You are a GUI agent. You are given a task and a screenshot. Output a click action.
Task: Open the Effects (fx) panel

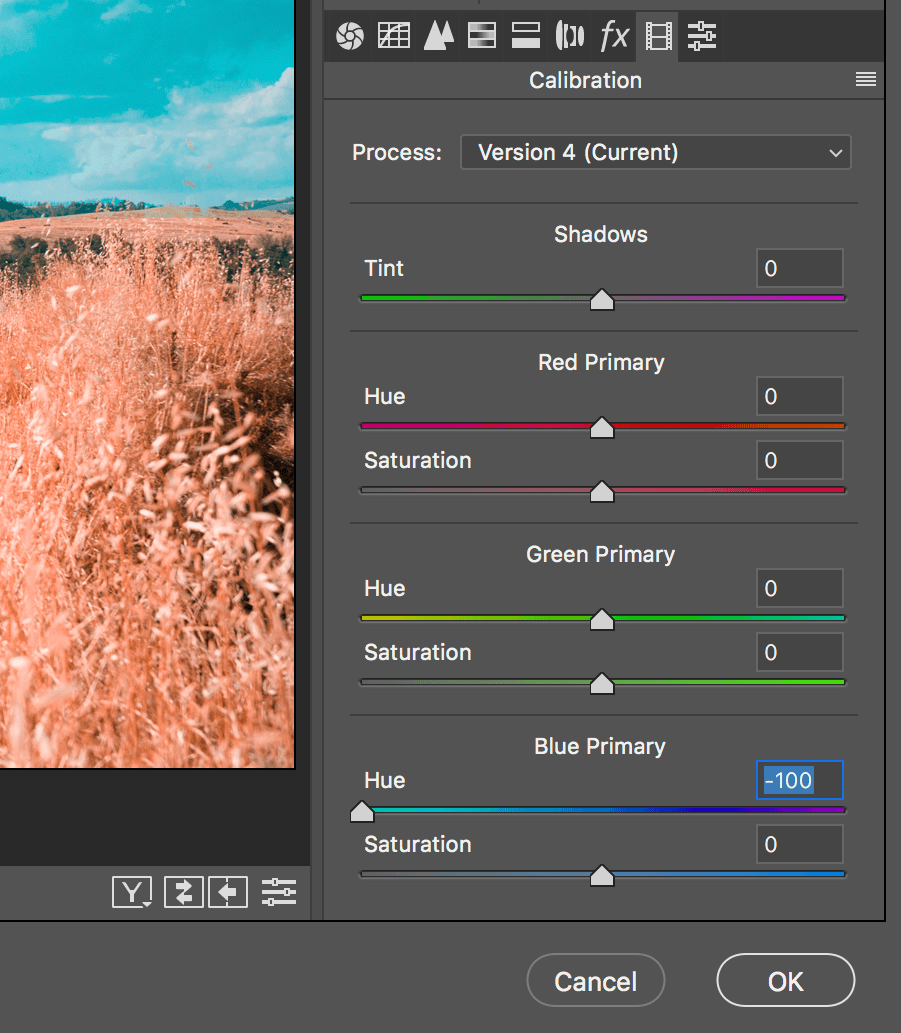614,36
